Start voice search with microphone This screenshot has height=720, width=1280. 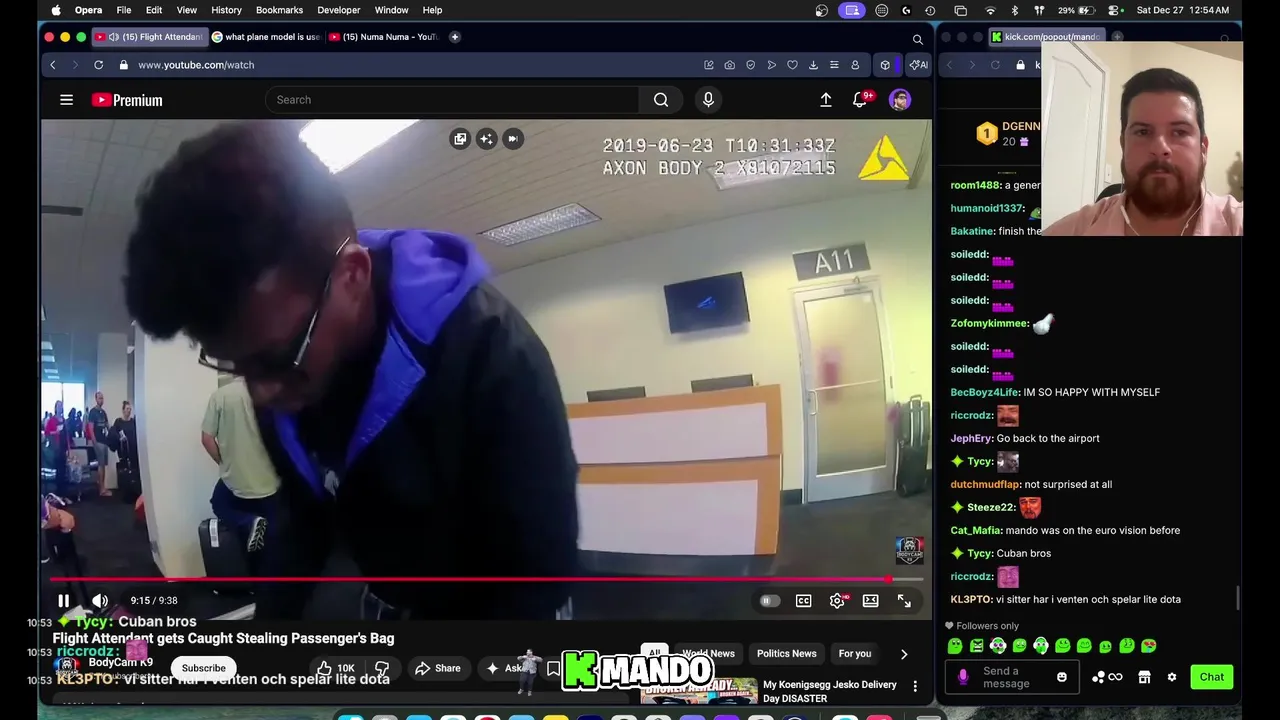click(x=708, y=100)
